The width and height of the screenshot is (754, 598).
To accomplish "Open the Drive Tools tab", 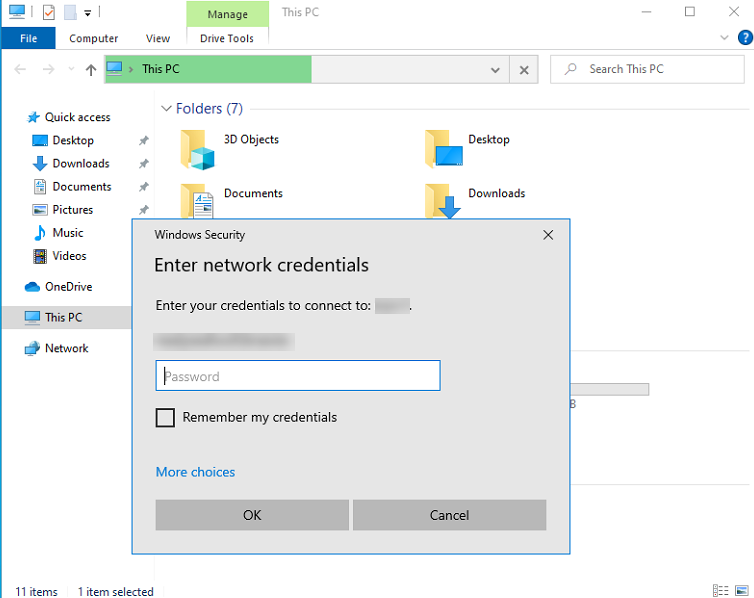I will tap(227, 38).
